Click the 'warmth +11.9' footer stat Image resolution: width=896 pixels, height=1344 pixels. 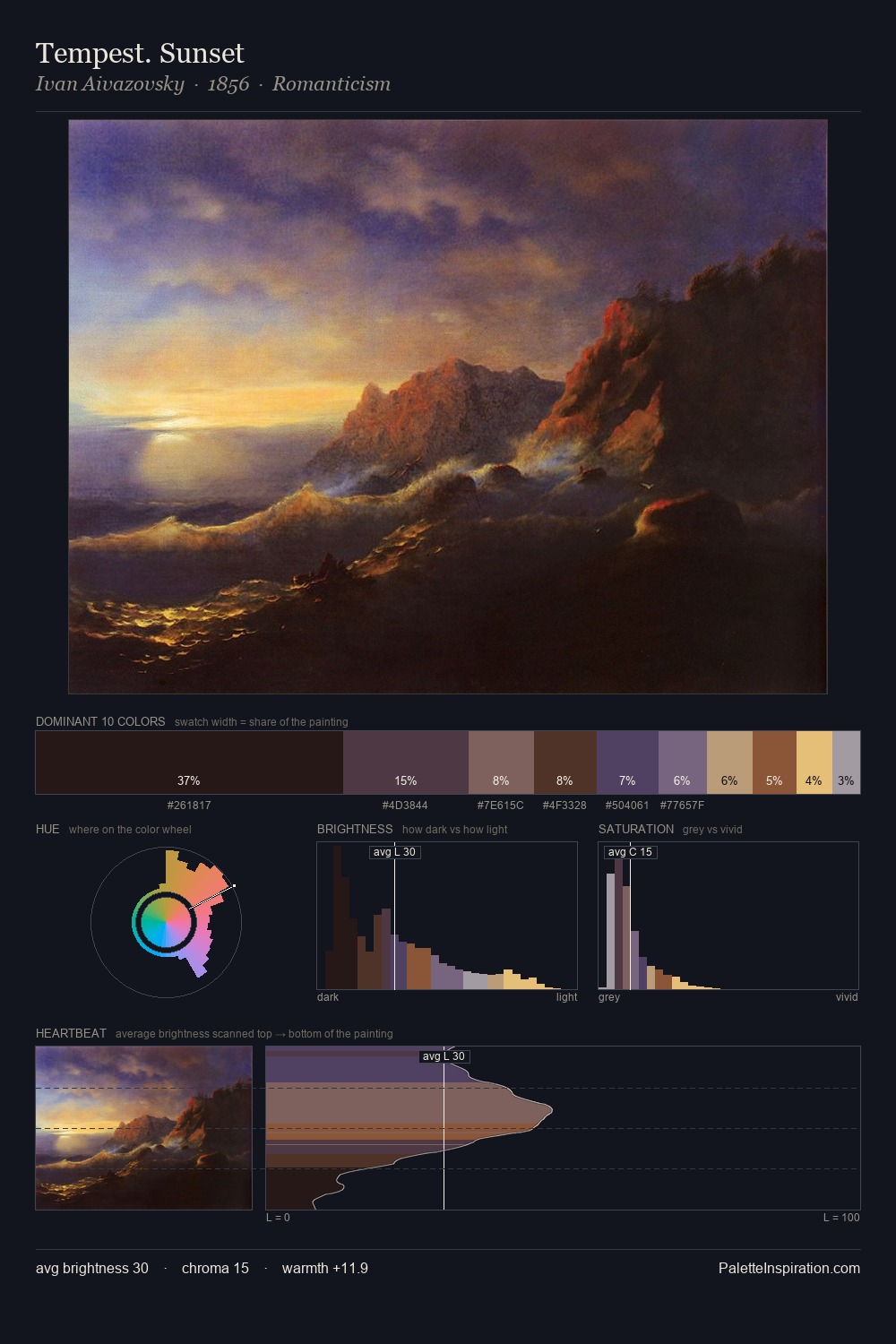[x=325, y=1268]
